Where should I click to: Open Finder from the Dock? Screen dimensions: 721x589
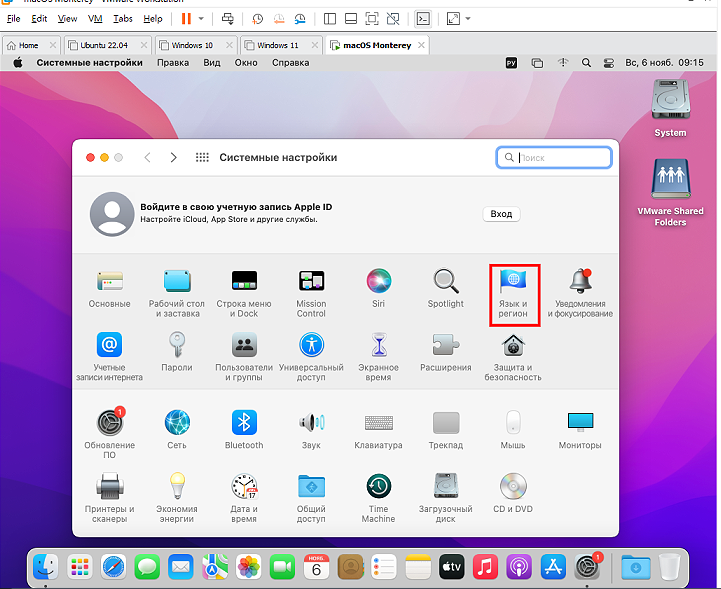click(x=46, y=567)
